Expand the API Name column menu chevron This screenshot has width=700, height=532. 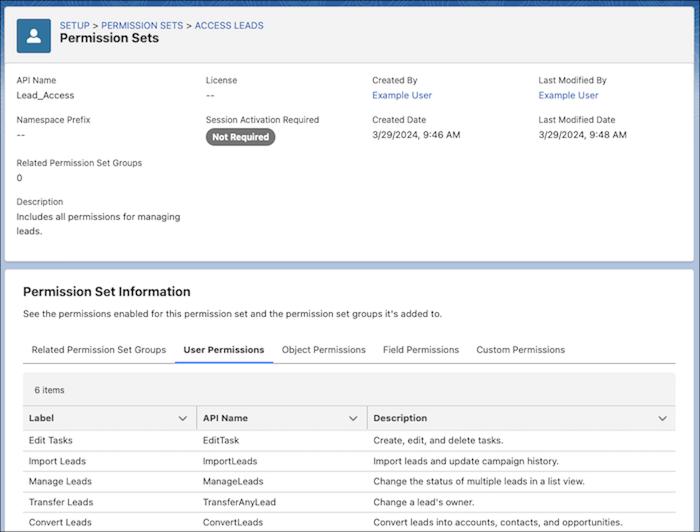point(353,418)
